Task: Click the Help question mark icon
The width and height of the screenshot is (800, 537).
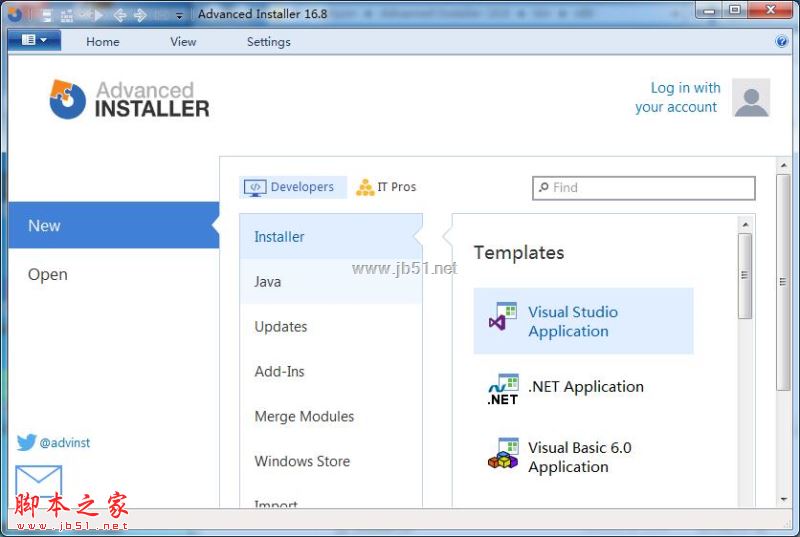Action: [x=781, y=41]
